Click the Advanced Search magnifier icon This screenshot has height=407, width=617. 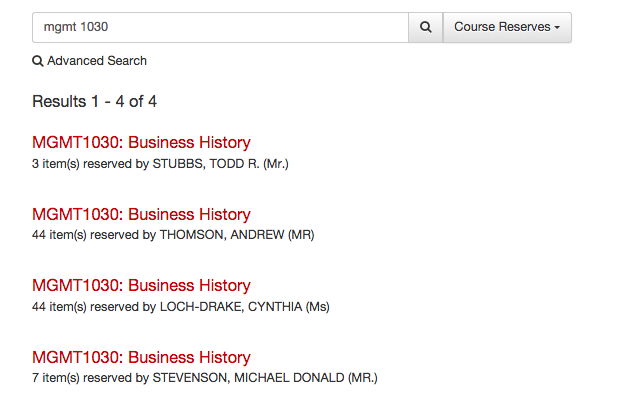tap(38, 61)
